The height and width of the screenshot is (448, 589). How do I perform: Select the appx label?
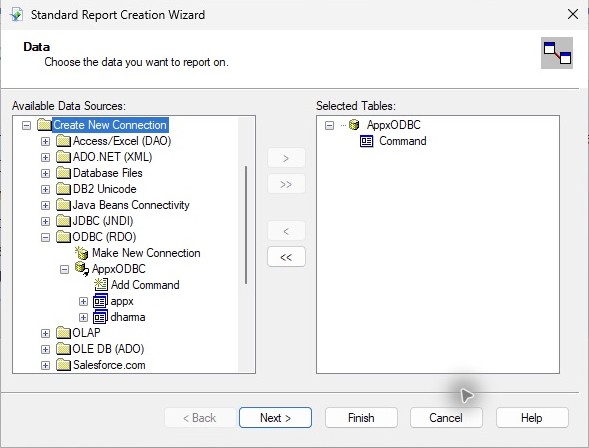tap(122, 301)
